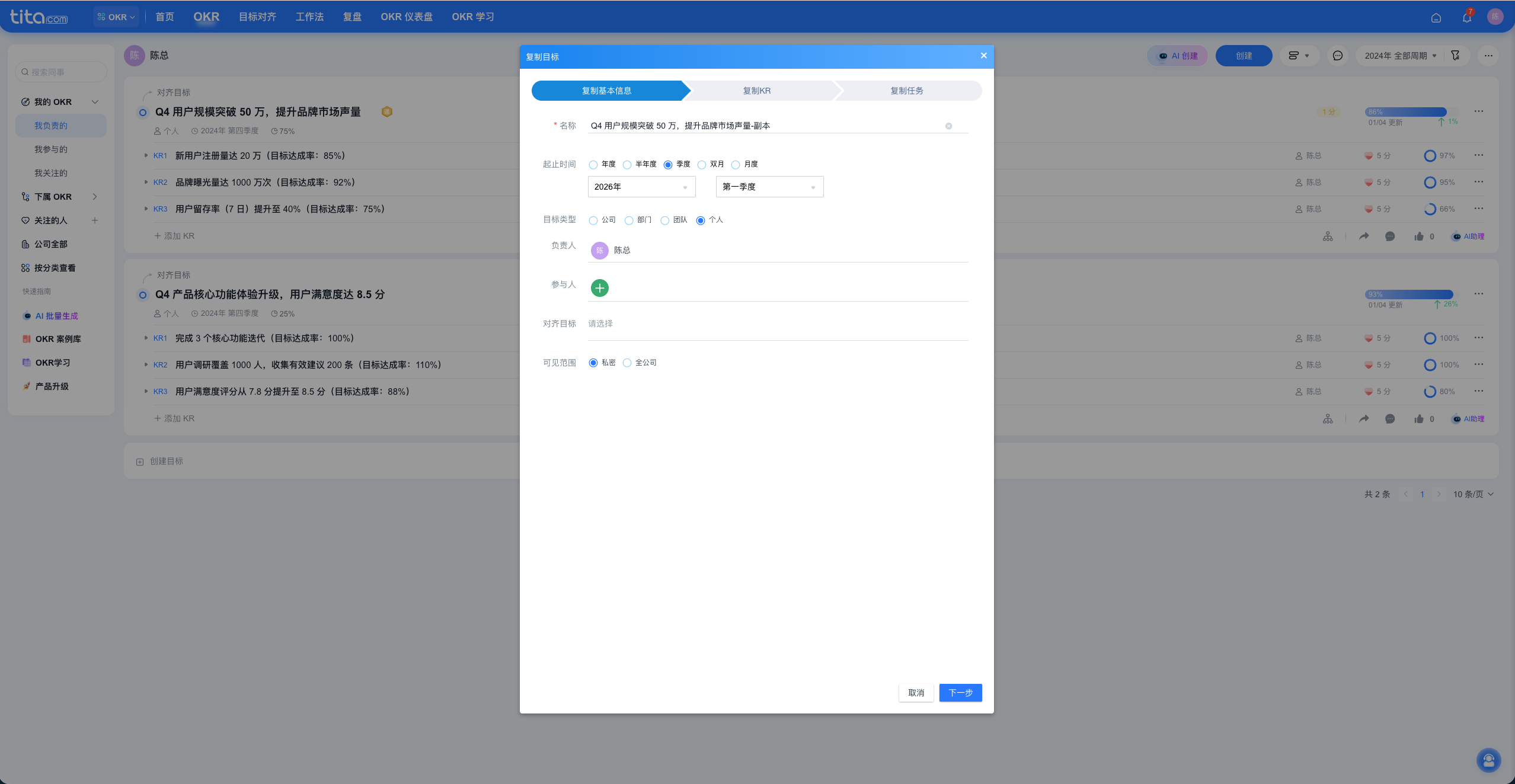The height and width of the screenshot is (784, 1515).
Task: Like the Q4 产品核心功能 objective
Action: point(1418,419)
